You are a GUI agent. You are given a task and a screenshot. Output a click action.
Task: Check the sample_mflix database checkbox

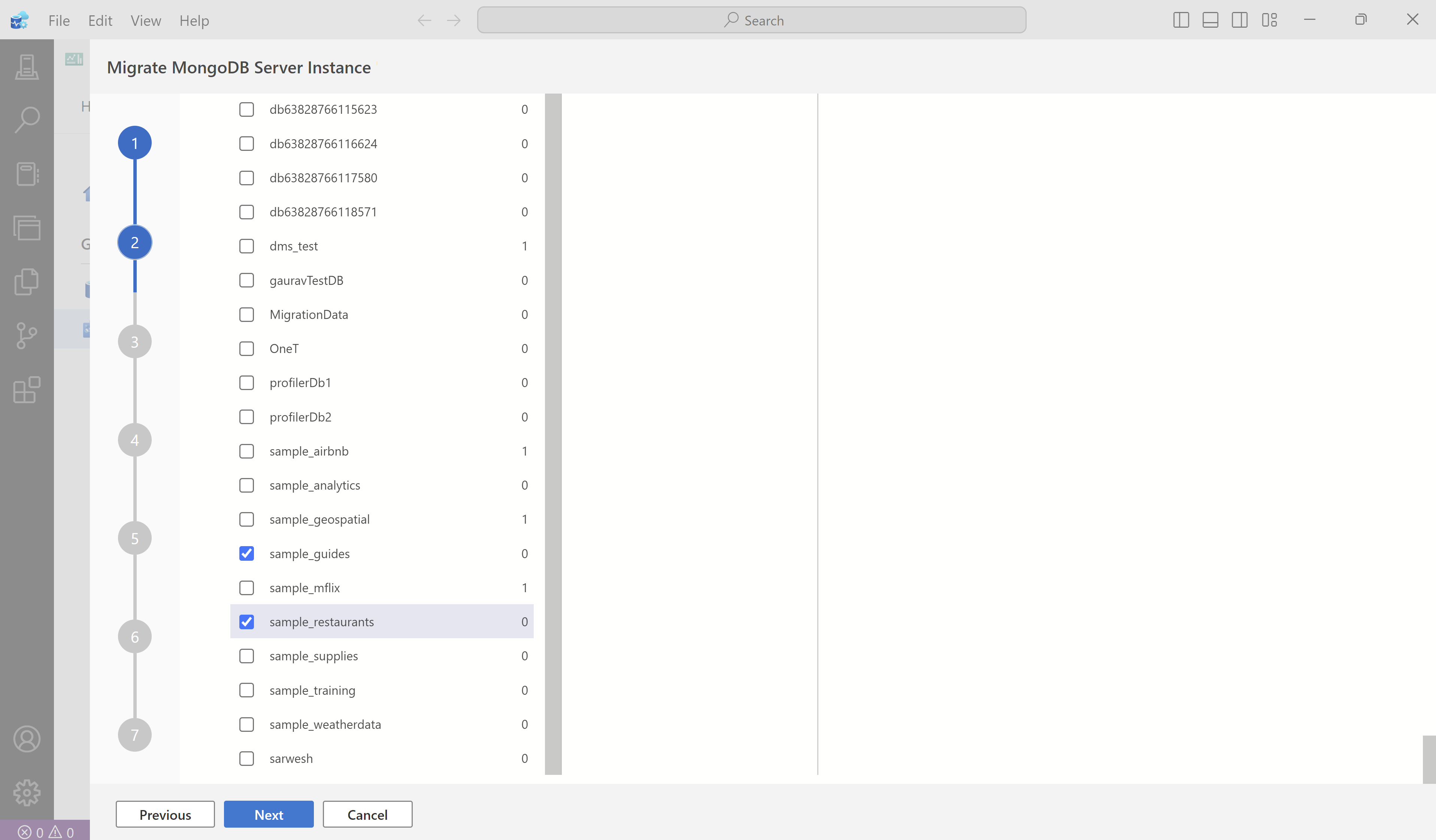[246, 587]
